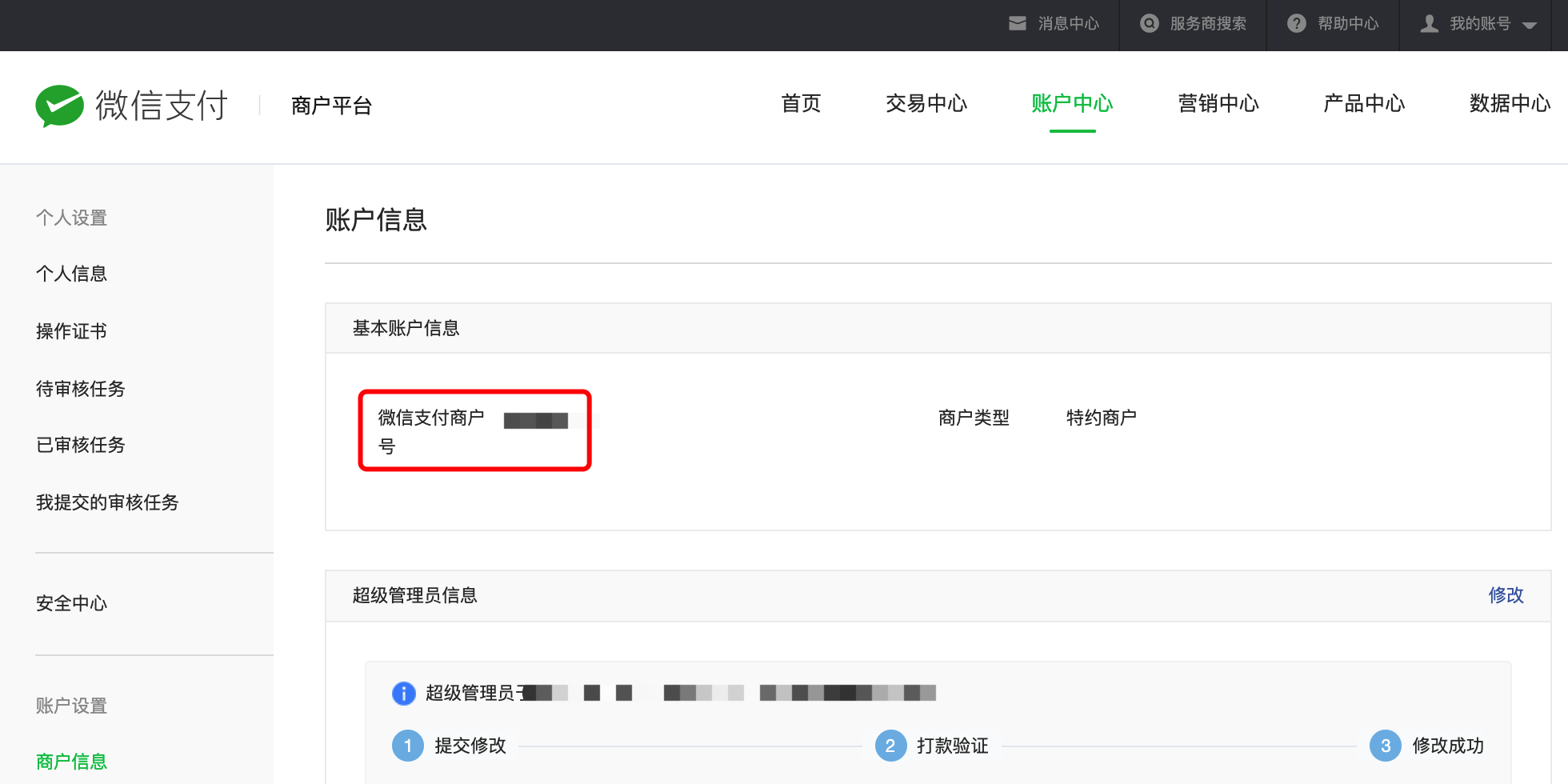Click the 商户类型 label

(x=974, y=418)
